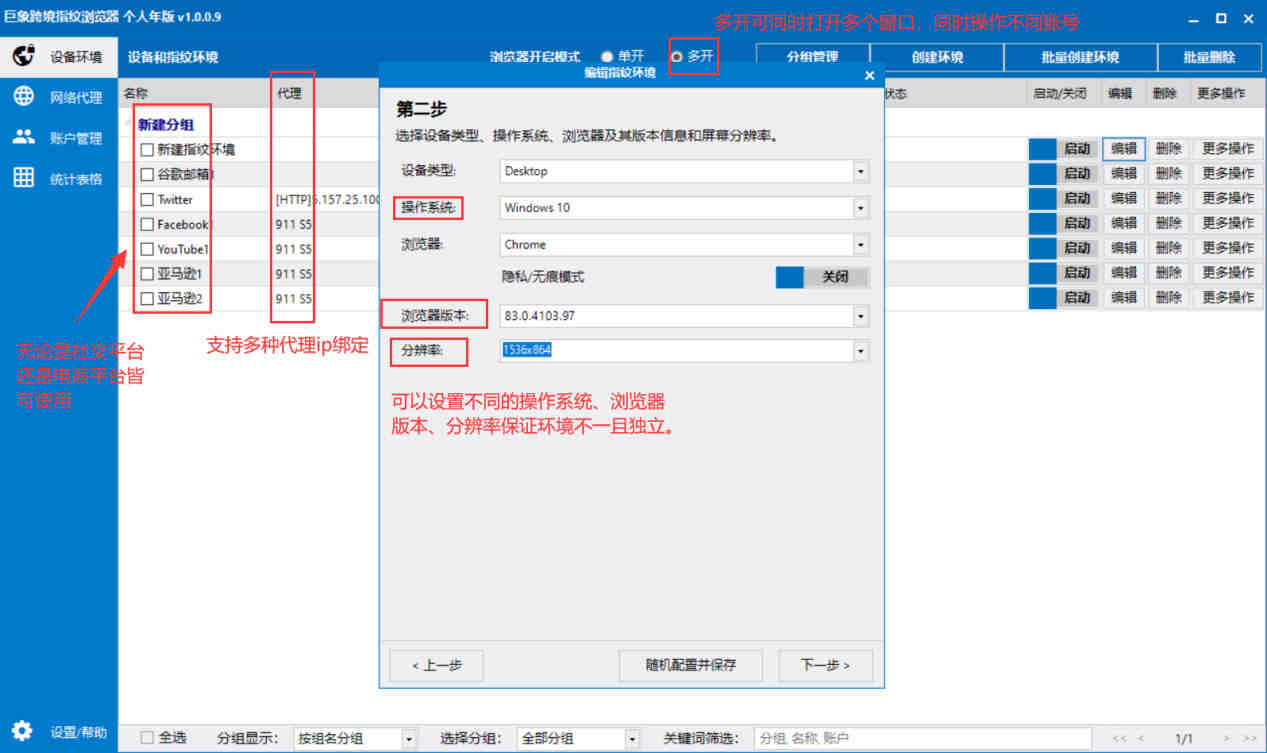Click 更多操作 for Twitter row

pyautogui.click(x=1227, y=198)
